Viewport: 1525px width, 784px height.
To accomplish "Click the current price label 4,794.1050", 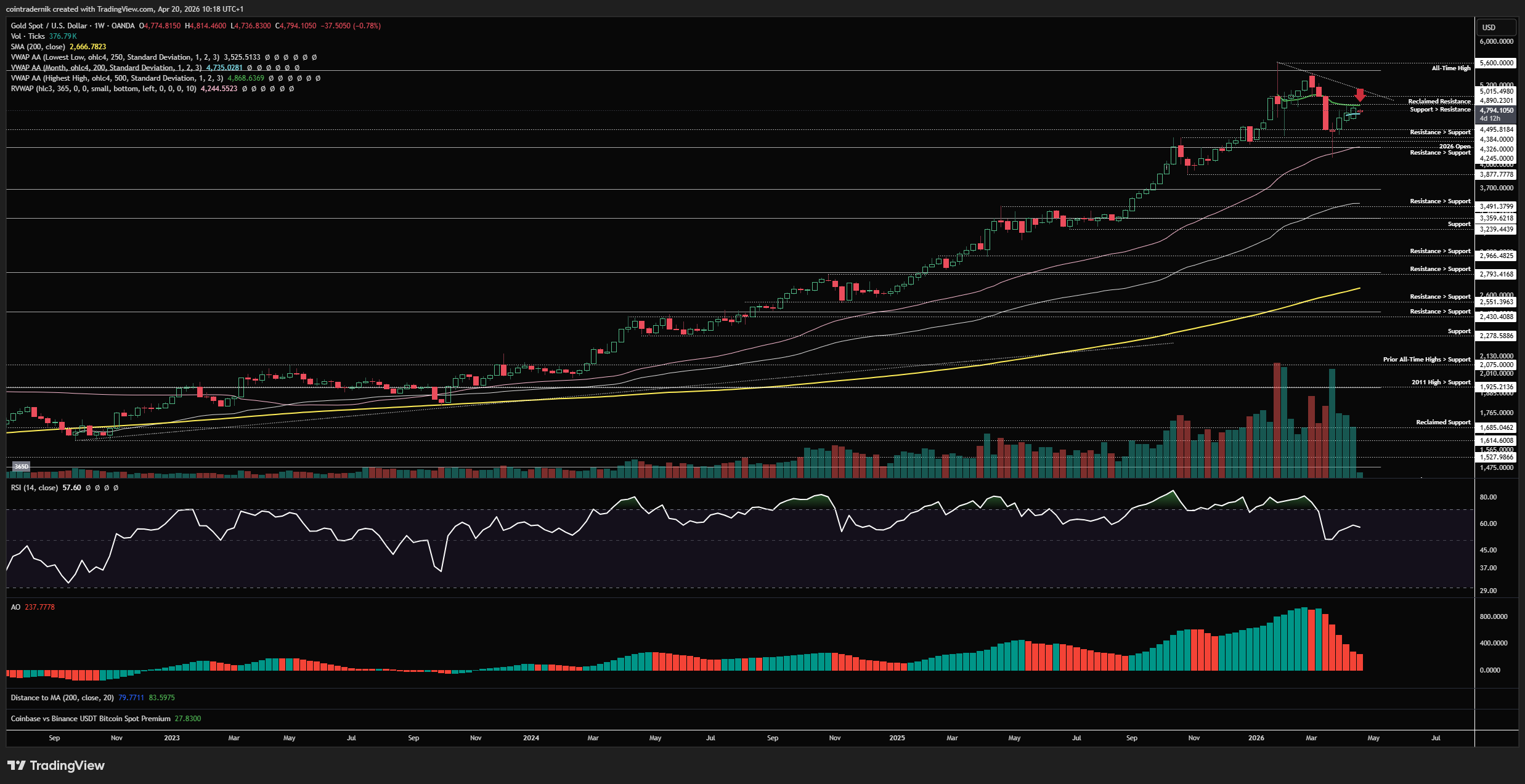I will pos(1496,111).
